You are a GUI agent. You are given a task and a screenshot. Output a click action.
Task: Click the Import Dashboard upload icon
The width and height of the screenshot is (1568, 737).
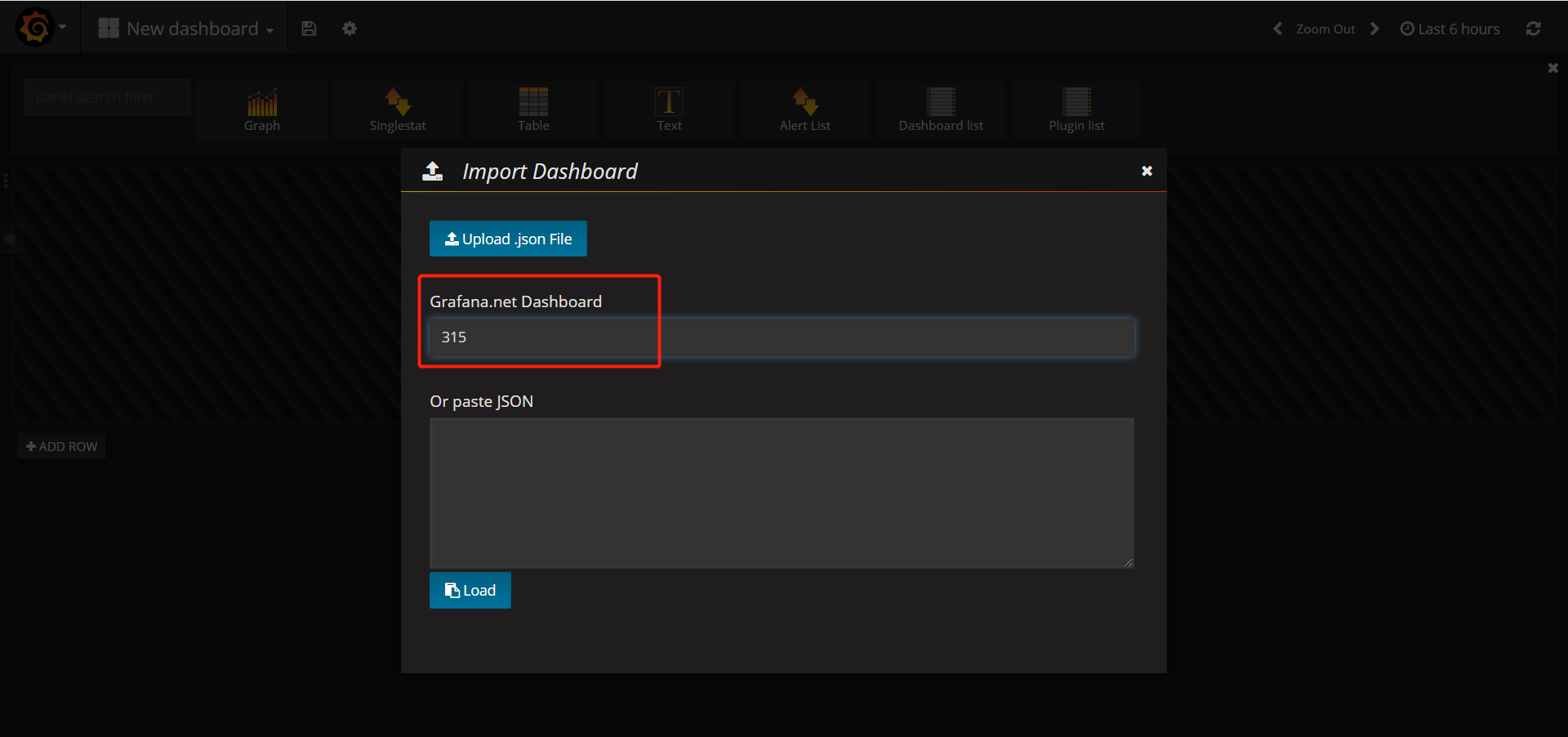[x=432, y=171]
